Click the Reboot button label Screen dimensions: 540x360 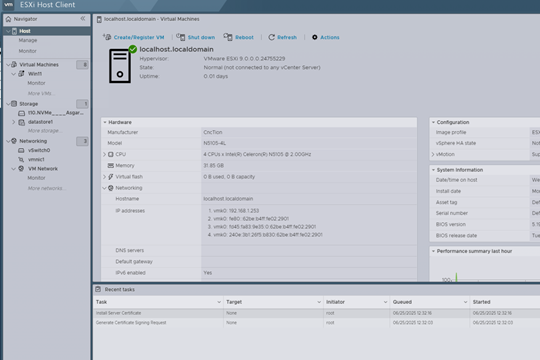point(244,37)
